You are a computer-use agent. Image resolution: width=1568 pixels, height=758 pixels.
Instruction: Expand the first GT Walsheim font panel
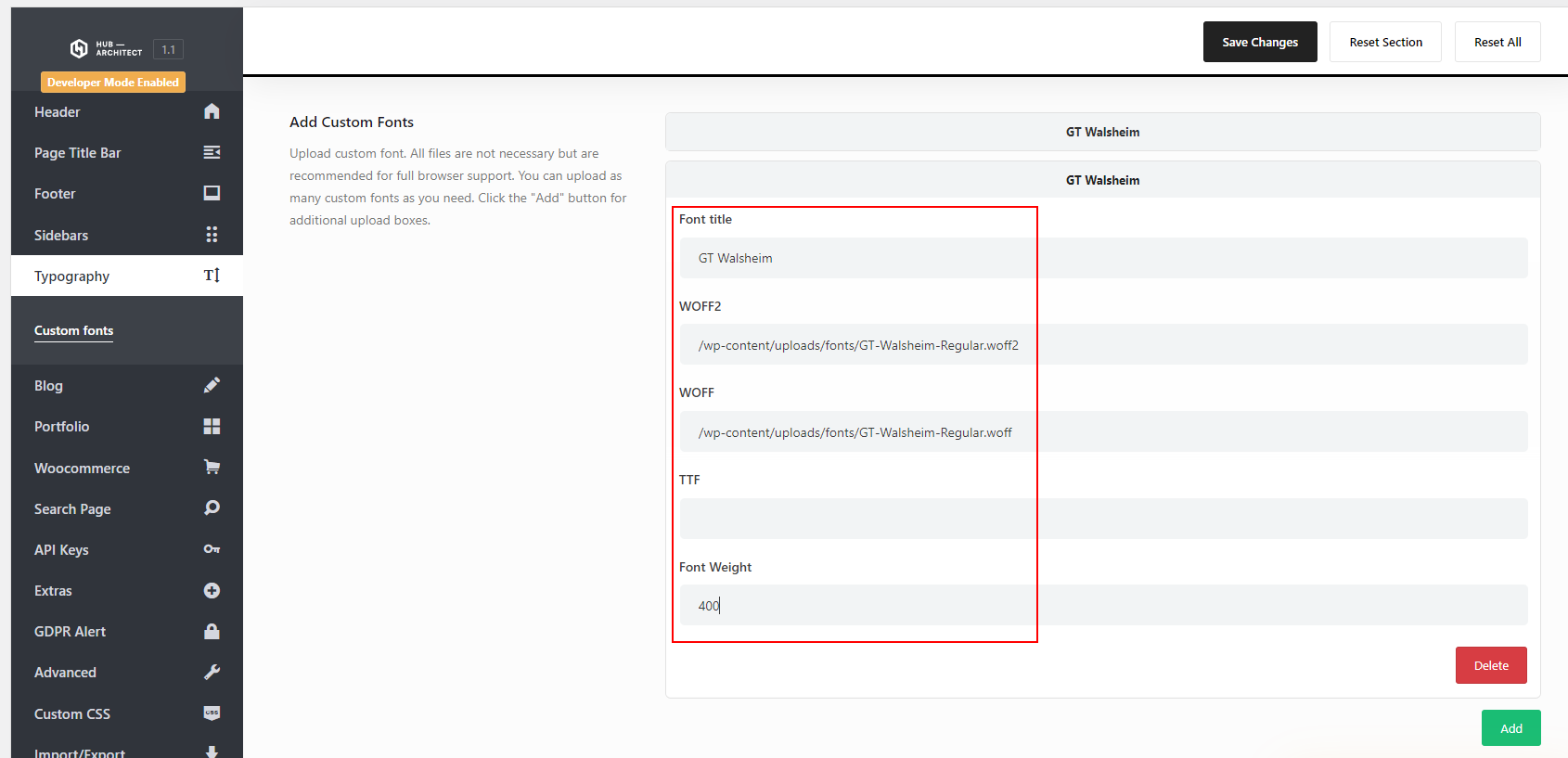tap(1102, 132)
